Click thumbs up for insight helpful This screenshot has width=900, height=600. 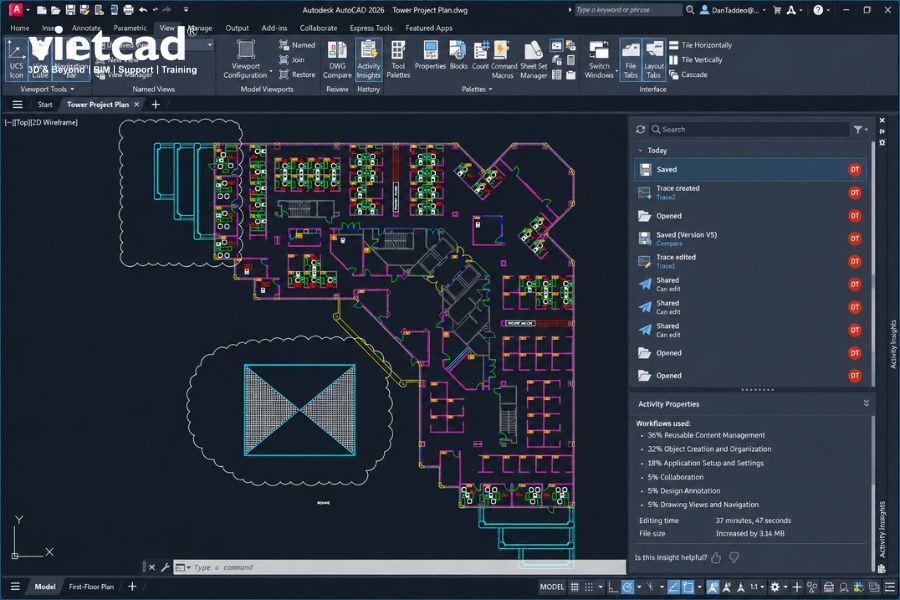pyautogui.click(x=716, y=558)
